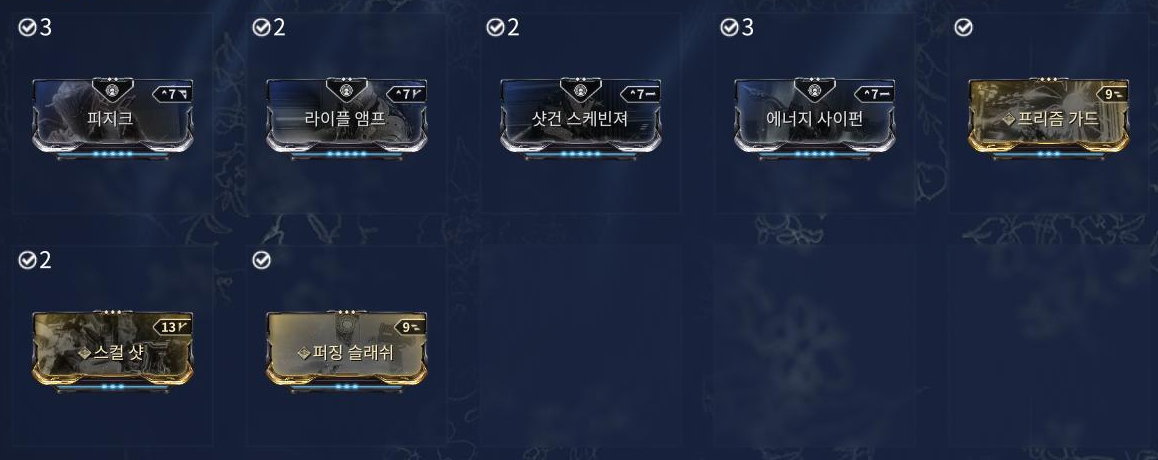Click the aura emblem on 에너지 사이펀 mod
Viewport: 1158px width, 460px height.
tap(815, 91)
